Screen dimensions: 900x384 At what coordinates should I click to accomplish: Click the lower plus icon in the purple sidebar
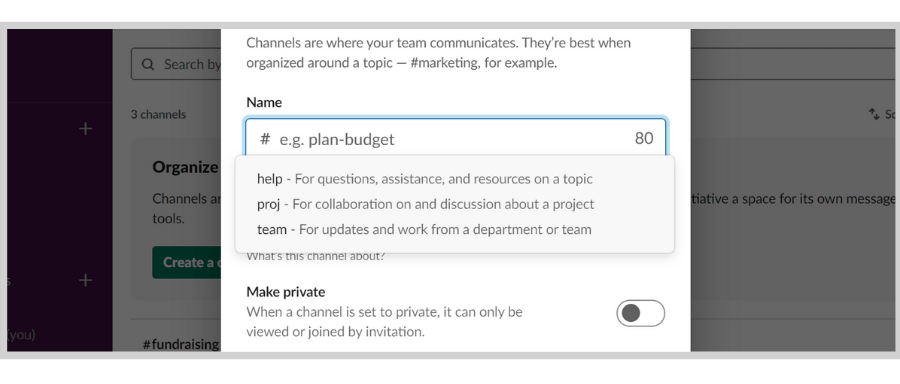click(x=86, y=280)
